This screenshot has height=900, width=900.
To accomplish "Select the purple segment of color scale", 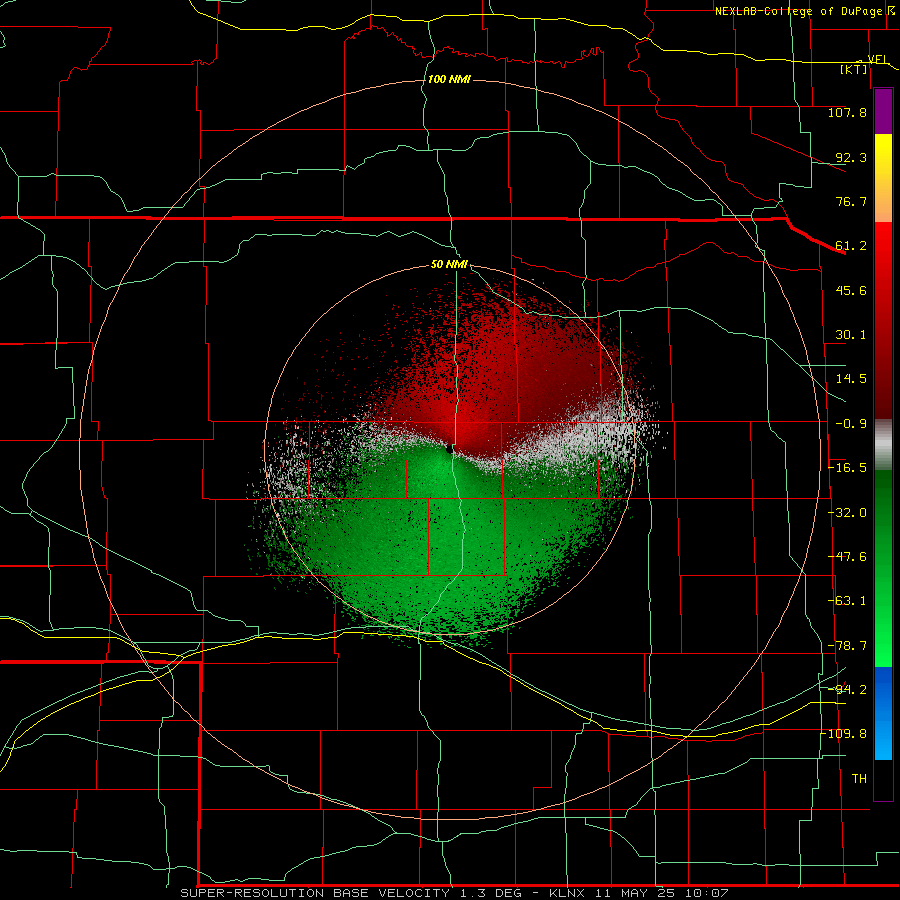I will [883, 111].
